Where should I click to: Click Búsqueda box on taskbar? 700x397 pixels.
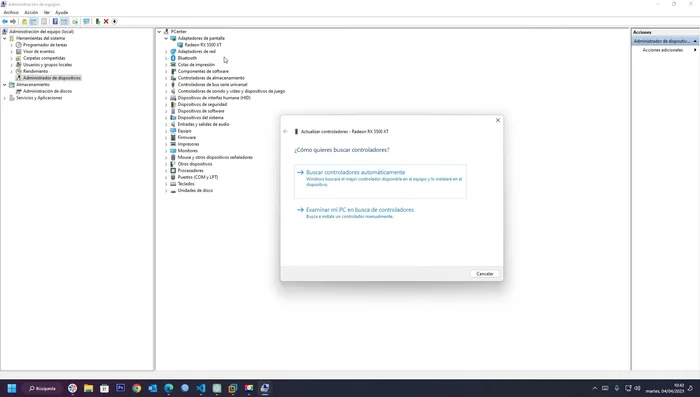pyautogui.click(x=42, y=388)
